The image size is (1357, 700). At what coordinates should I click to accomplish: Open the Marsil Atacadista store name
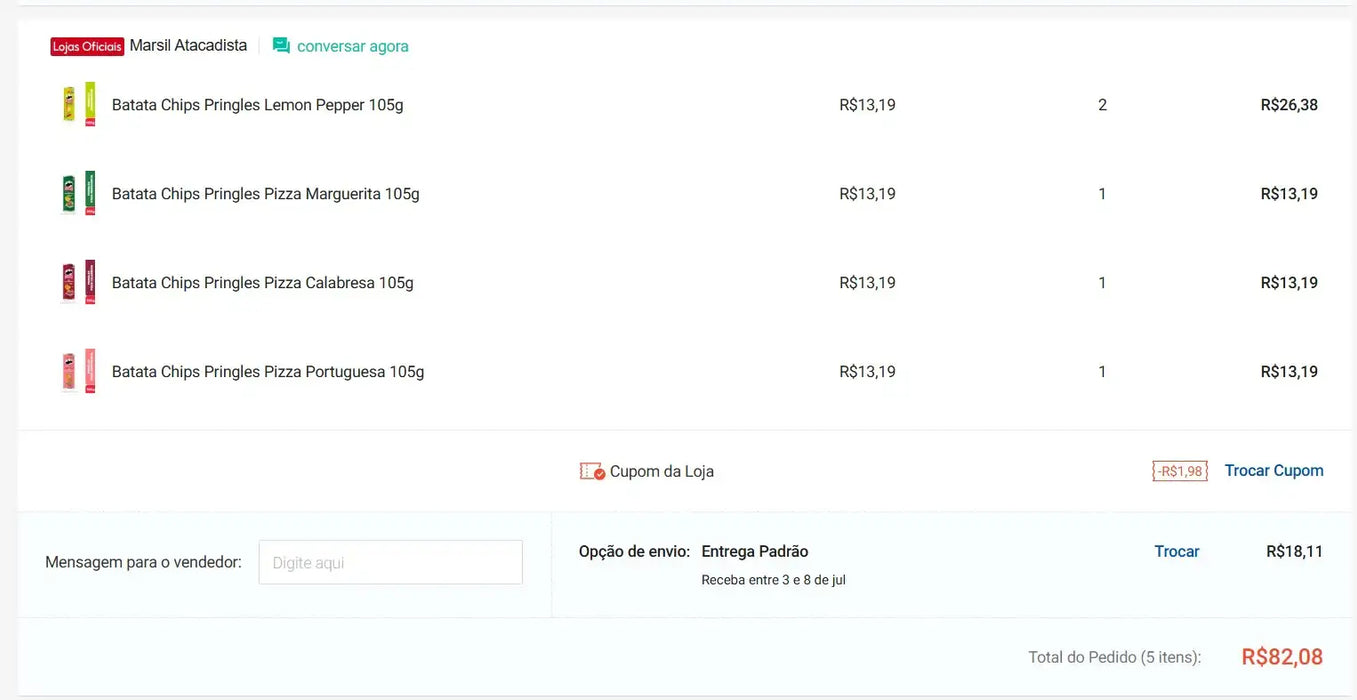coord(188,45)
